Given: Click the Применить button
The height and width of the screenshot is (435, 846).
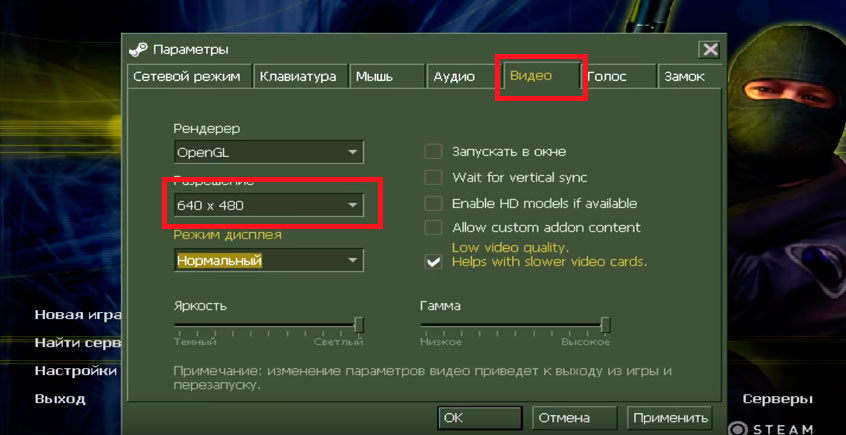Looking at the screenshot, I should pos(669,418).
